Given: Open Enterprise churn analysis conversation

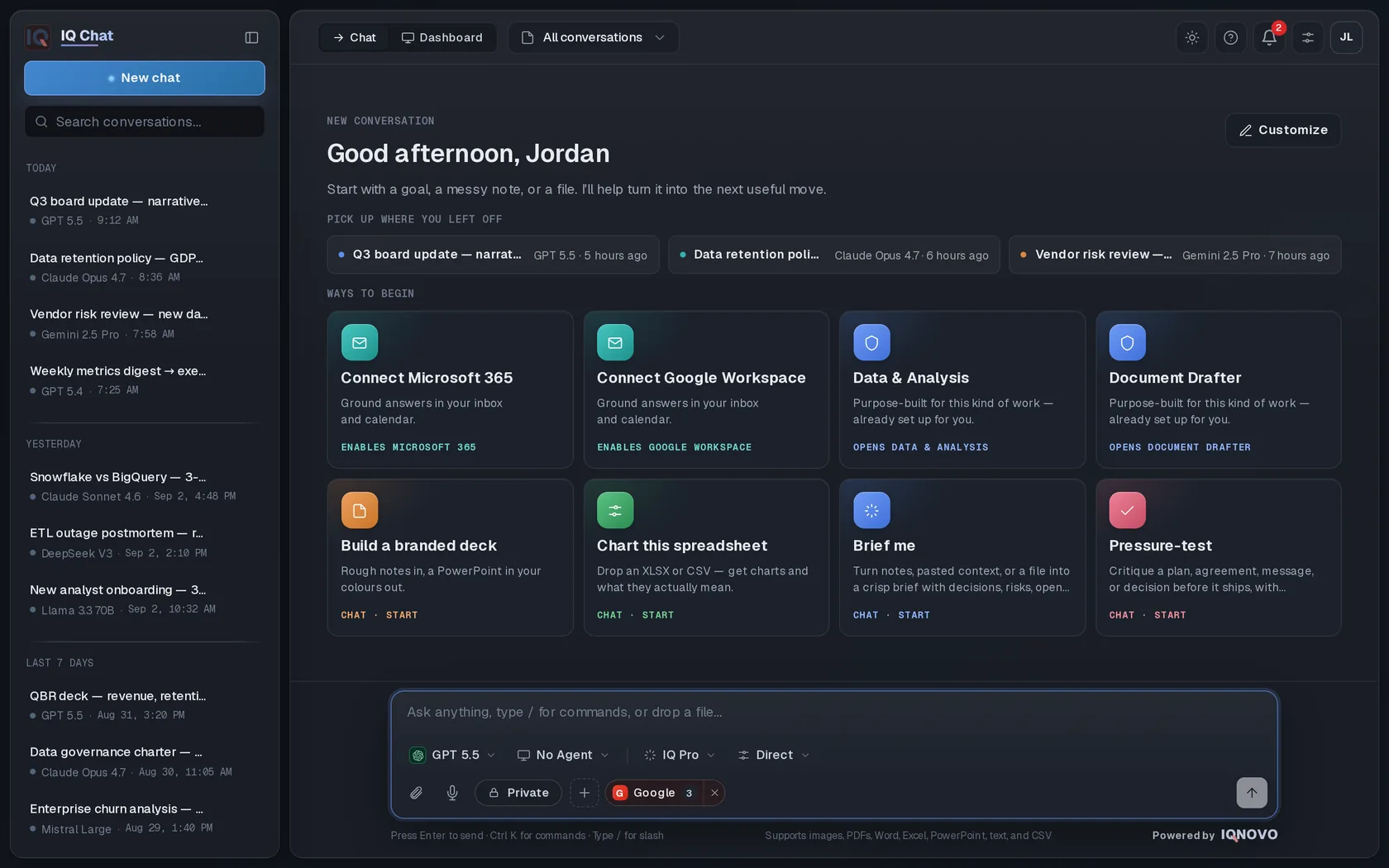Looking at the screenshot, I should (145, 818).
